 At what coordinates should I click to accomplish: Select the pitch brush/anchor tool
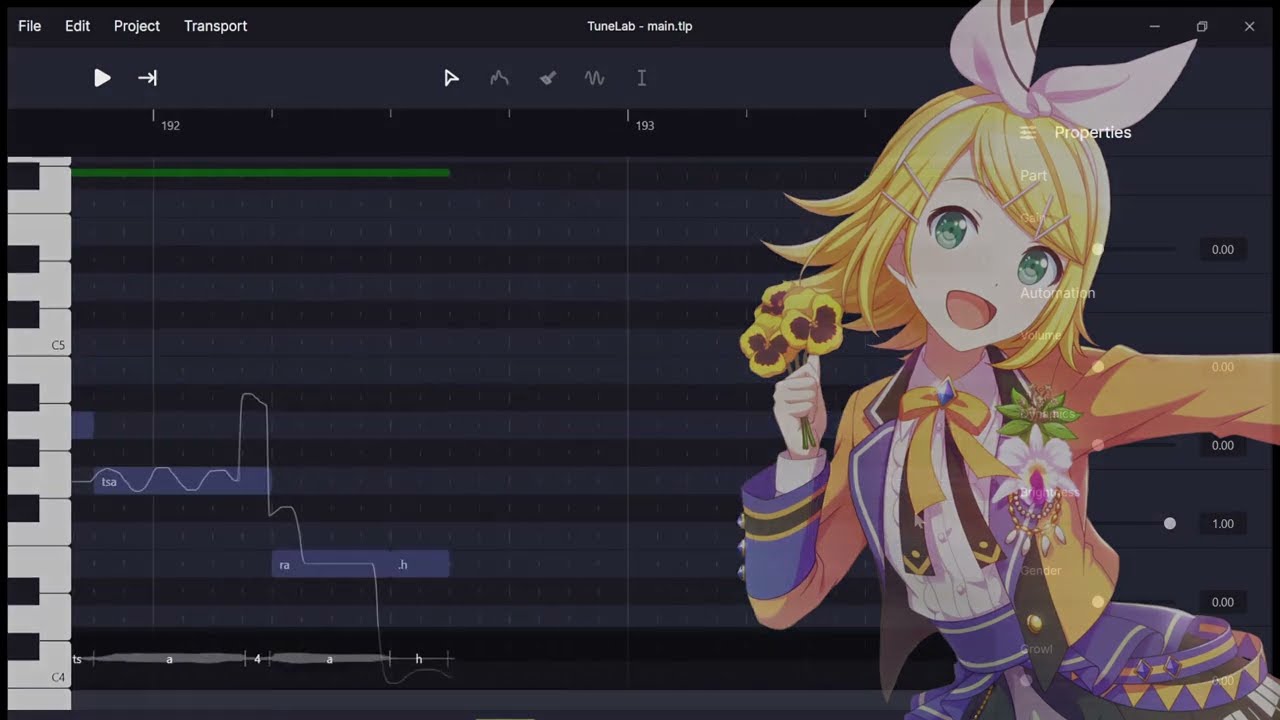pos(547,78)
